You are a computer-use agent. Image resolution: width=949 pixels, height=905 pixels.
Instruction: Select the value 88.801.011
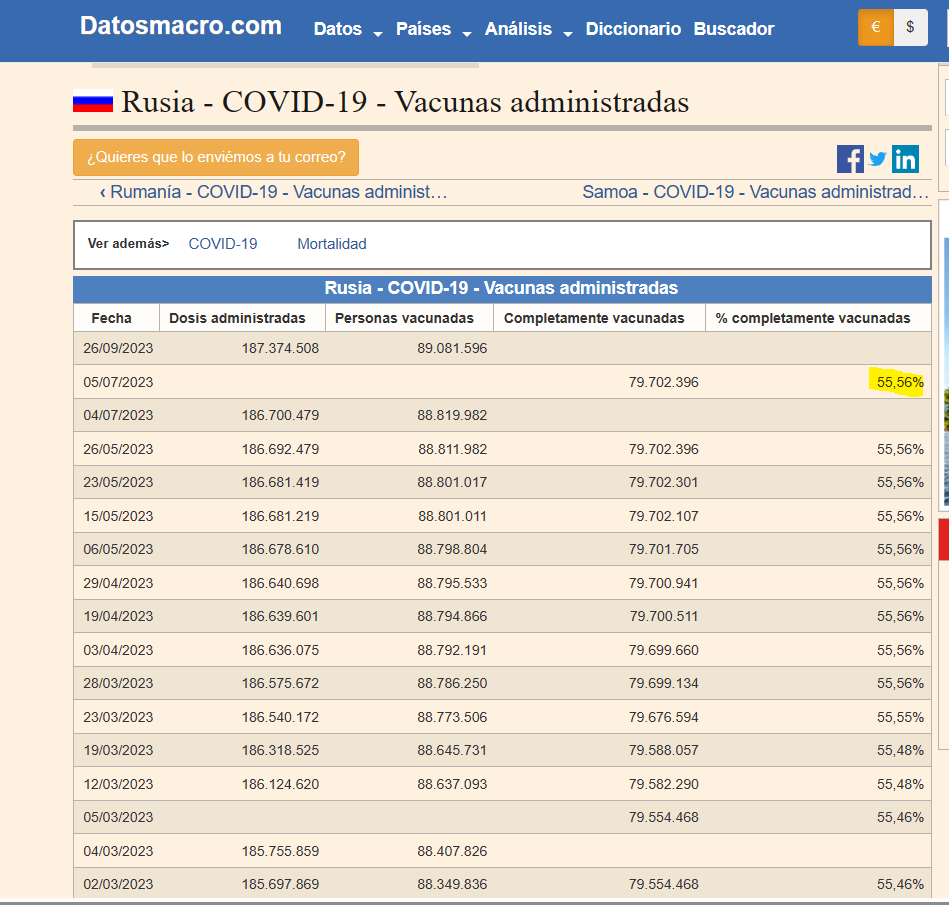(452, 516)
